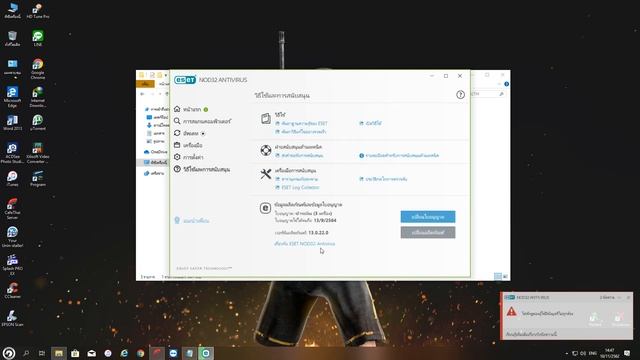Image resolution: width=640 pixels, height=360 pixels.
Task: Open the Xilisoft Video Converter shortcut
Action: [x=38, y=153]
